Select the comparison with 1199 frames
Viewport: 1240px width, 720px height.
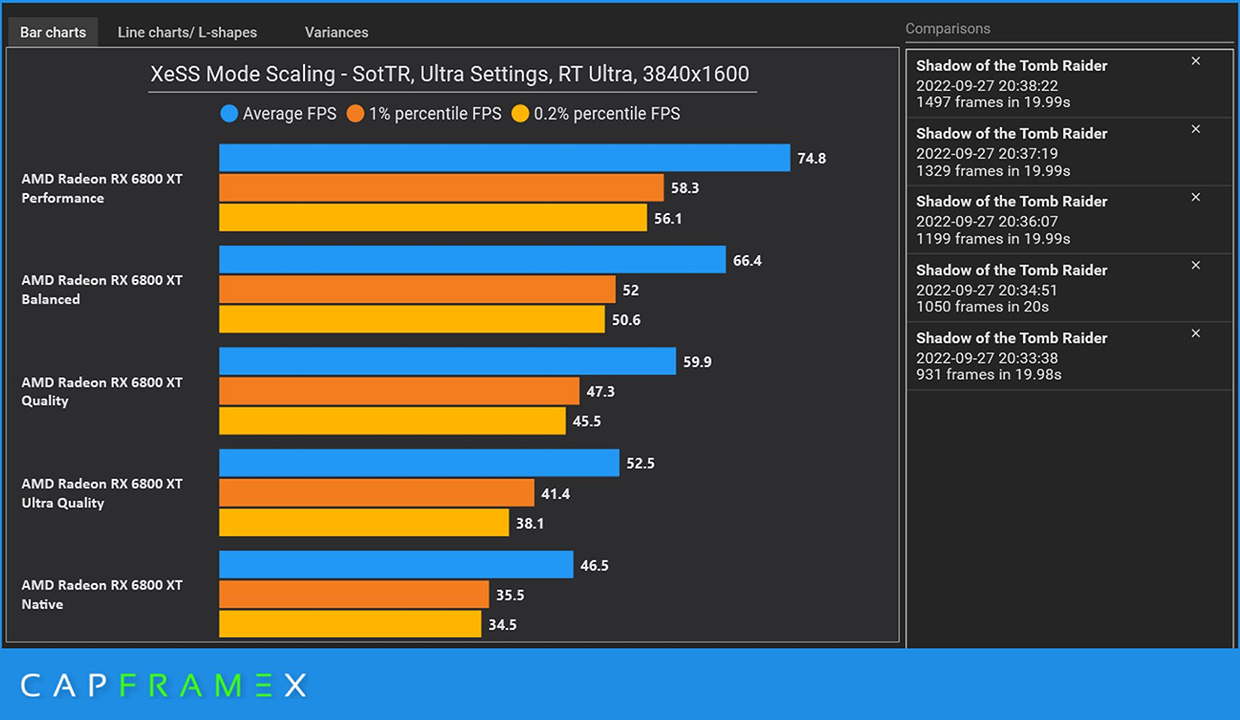click(x=1069, y=220)
